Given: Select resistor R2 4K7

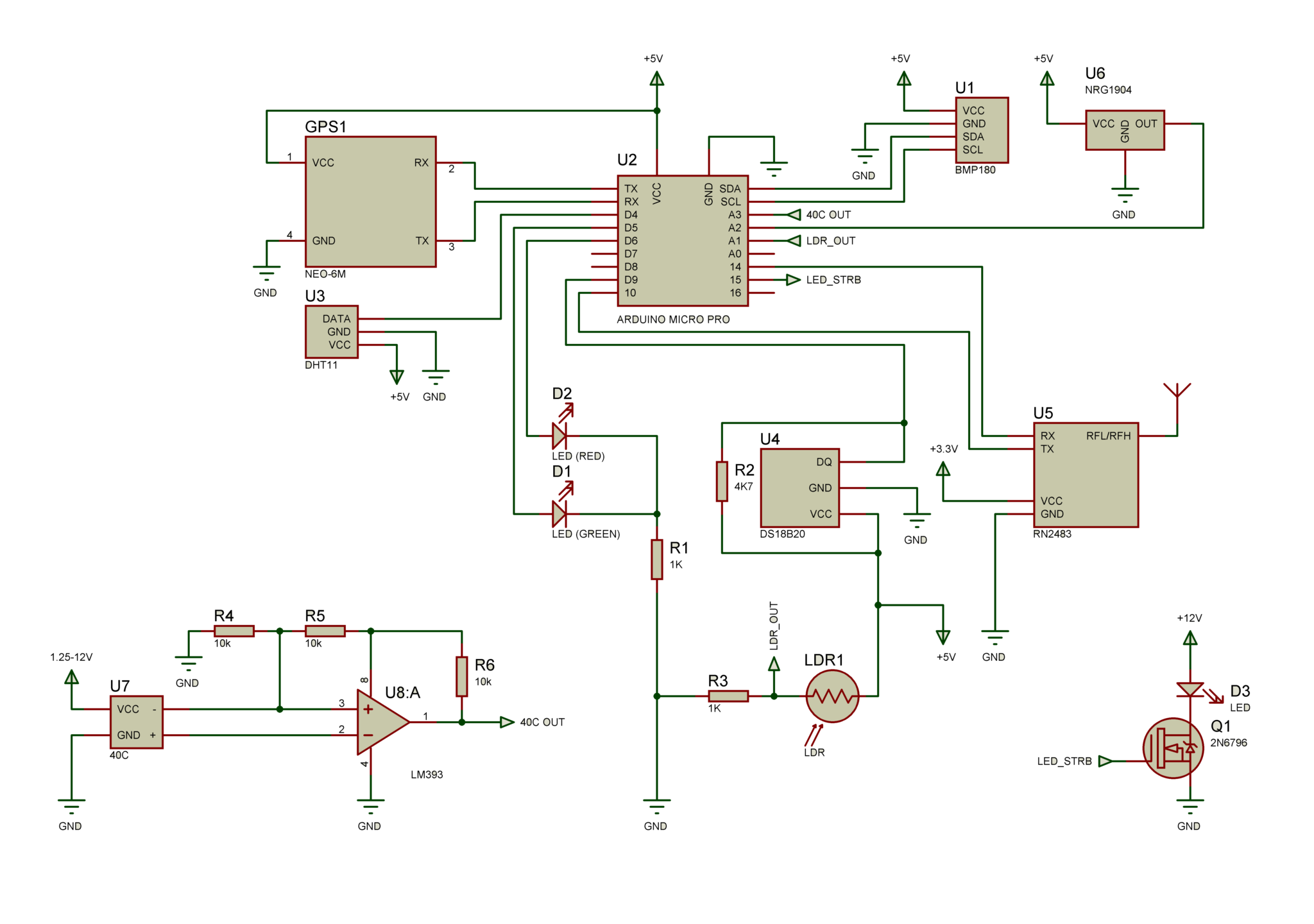Looking at the screenshot, I should 722,481.
